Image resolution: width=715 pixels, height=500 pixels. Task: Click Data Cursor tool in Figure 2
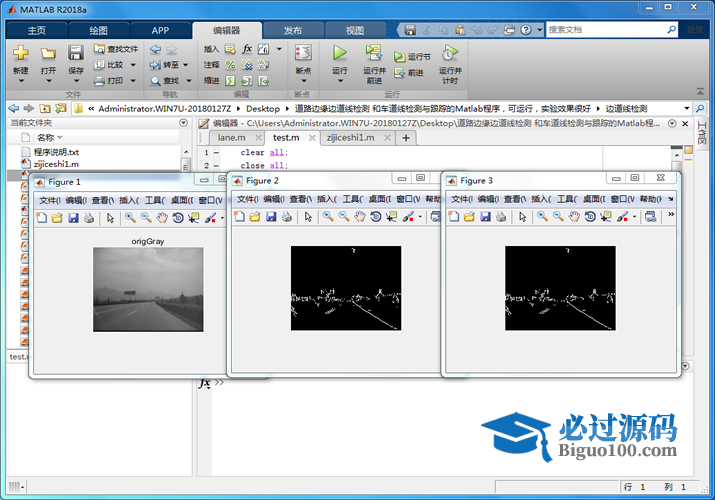pos(392,217)
